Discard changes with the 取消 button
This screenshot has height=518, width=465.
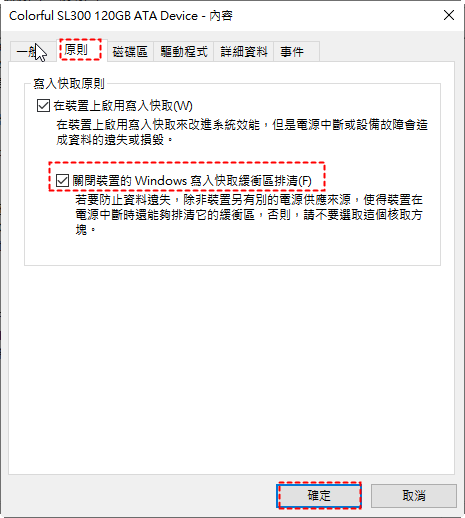coord(414,495)
